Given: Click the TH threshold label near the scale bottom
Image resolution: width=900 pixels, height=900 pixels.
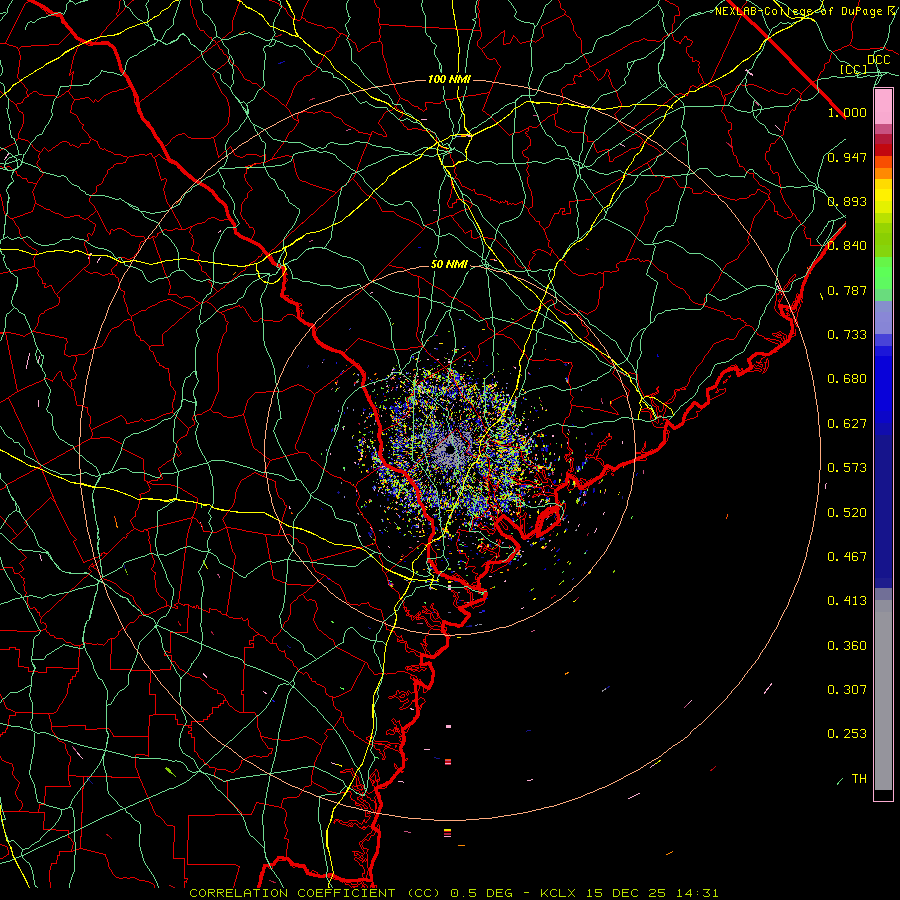Looking at the screenshot, I should click(859, 779).
